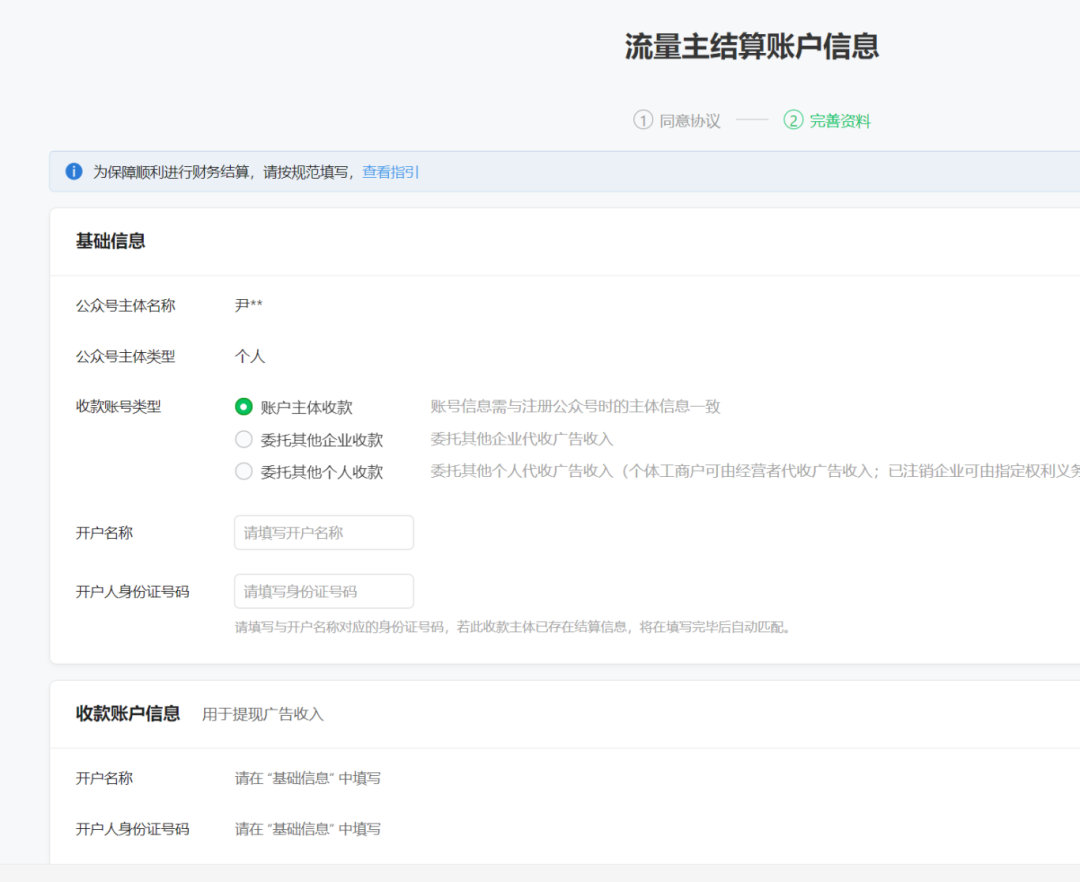Click the 开户名称 input field
Viewport: 1080px width, 882px height.
323,532
